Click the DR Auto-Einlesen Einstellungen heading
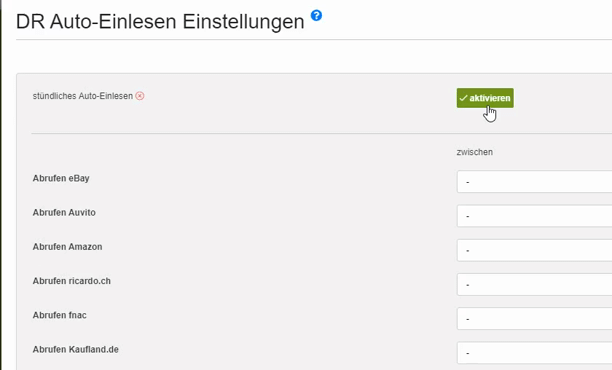This screenshot has width=612, height=370. [x=160, y=21]
